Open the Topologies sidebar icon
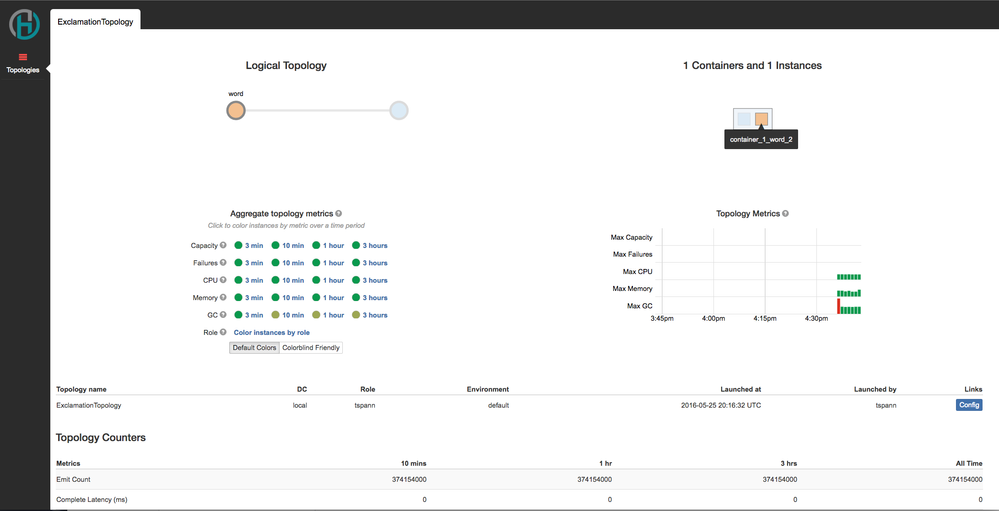Image resolution: width=999 pixels, height=511 pixels. point(23,63)
